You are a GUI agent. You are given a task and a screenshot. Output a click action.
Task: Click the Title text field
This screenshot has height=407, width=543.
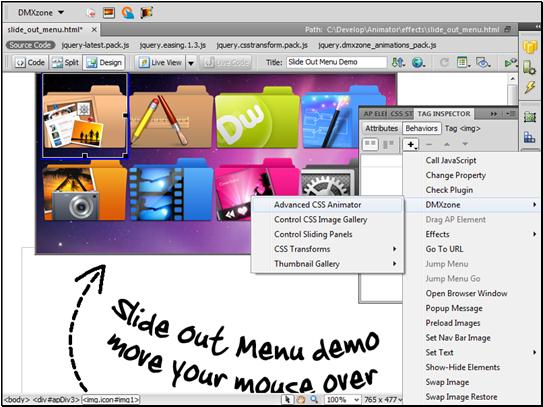[336, 62]
